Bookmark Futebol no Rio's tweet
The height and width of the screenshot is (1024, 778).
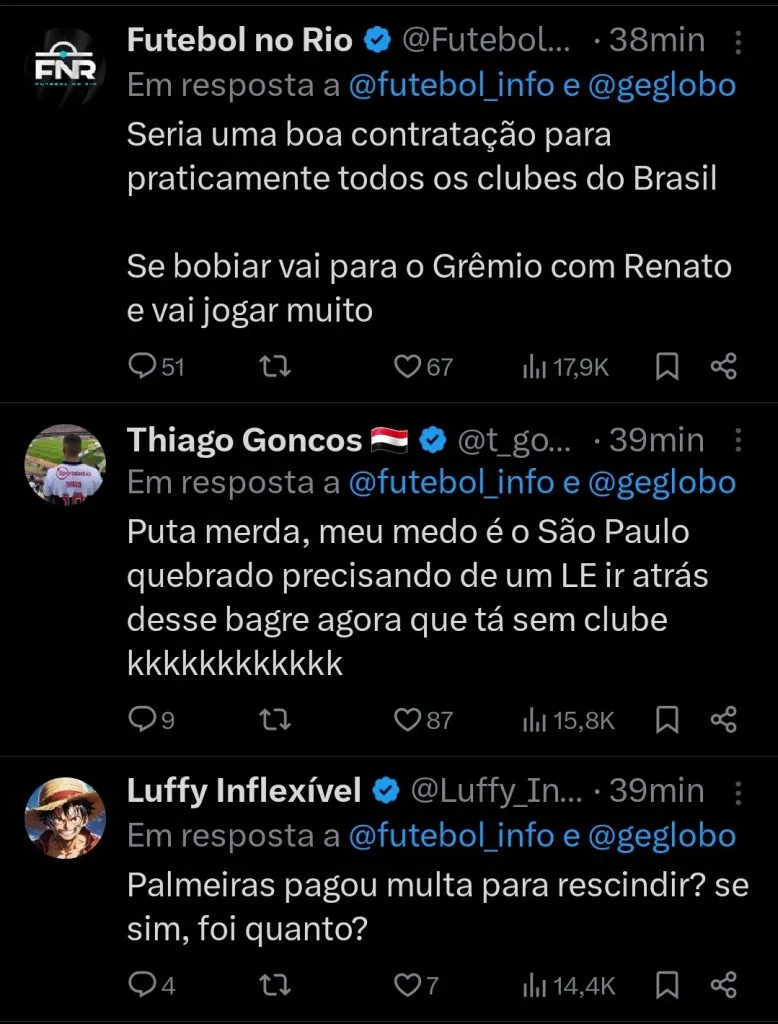[667, 367]
